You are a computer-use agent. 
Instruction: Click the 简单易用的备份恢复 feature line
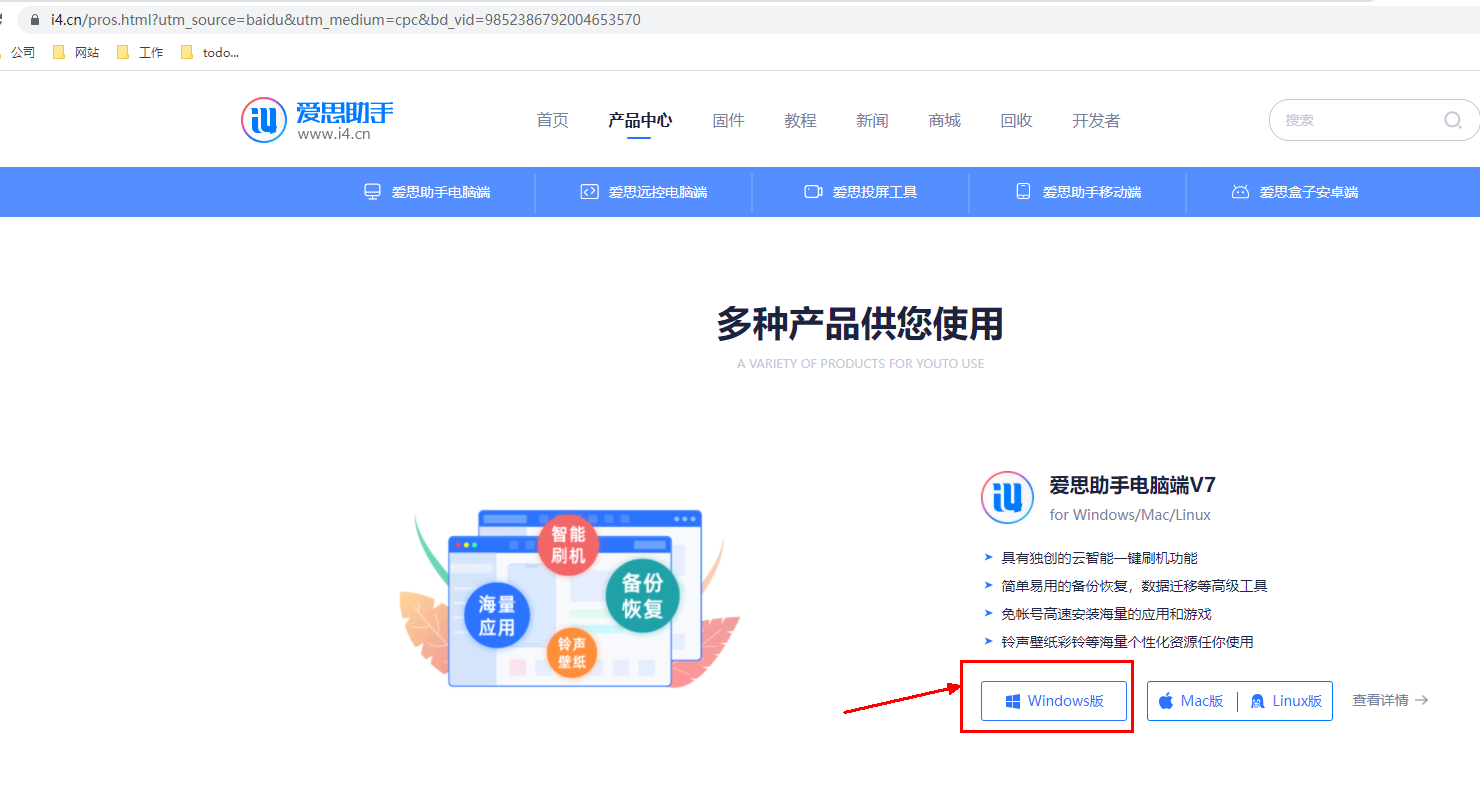click(1134, 586)
